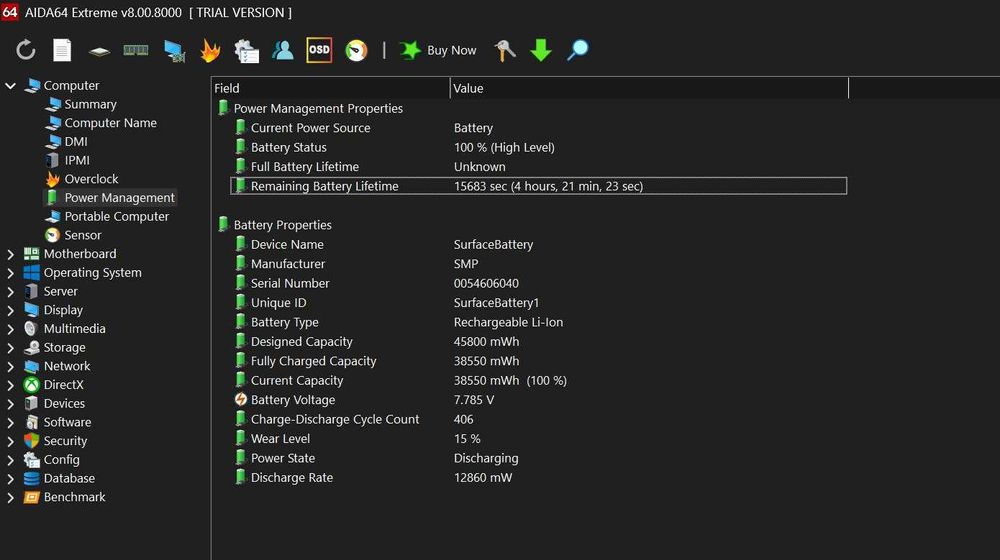Select the Charge-Discharge Cycle Count row
This screenshot has width=1000, height=560.
coord(539,419)
